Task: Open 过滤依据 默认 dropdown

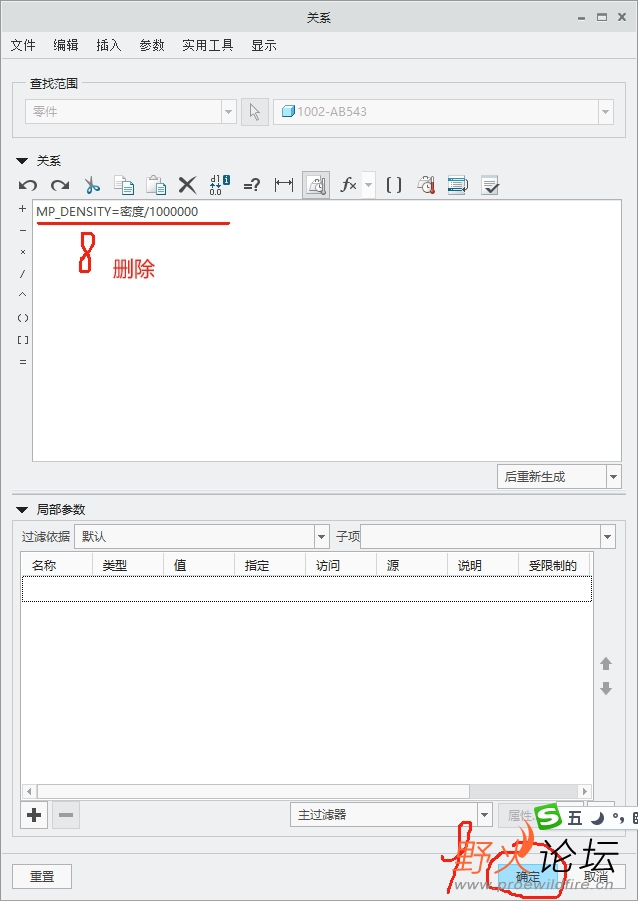Action: click(x=202, y=537)
